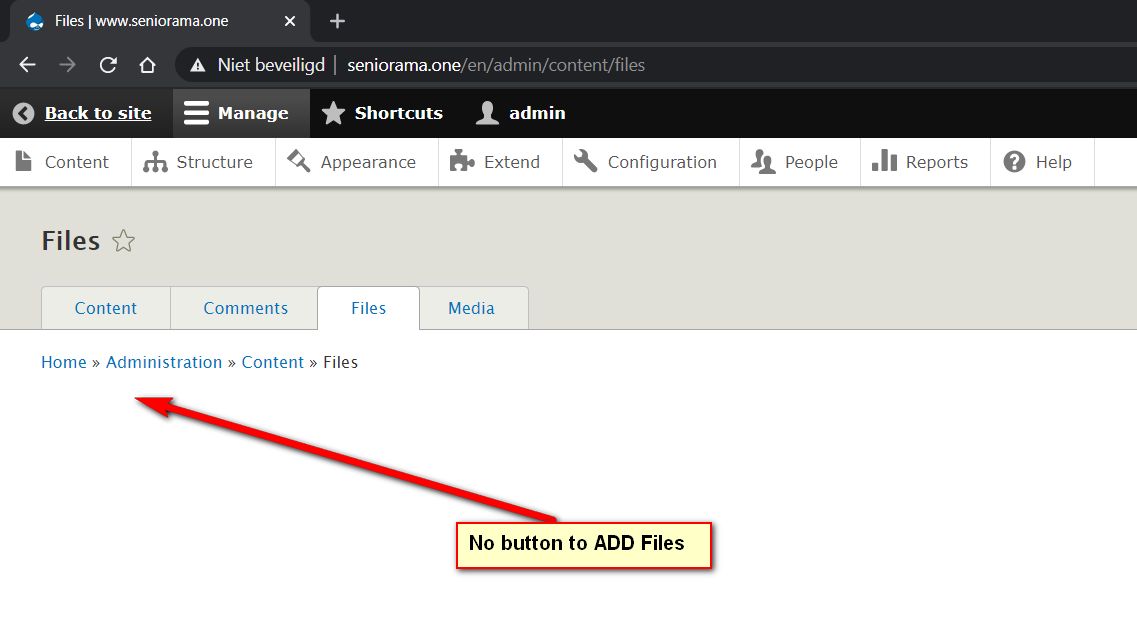Add Files page to shortcuts star
Viewport: 1137px width, 635px height.
(124, 241)
